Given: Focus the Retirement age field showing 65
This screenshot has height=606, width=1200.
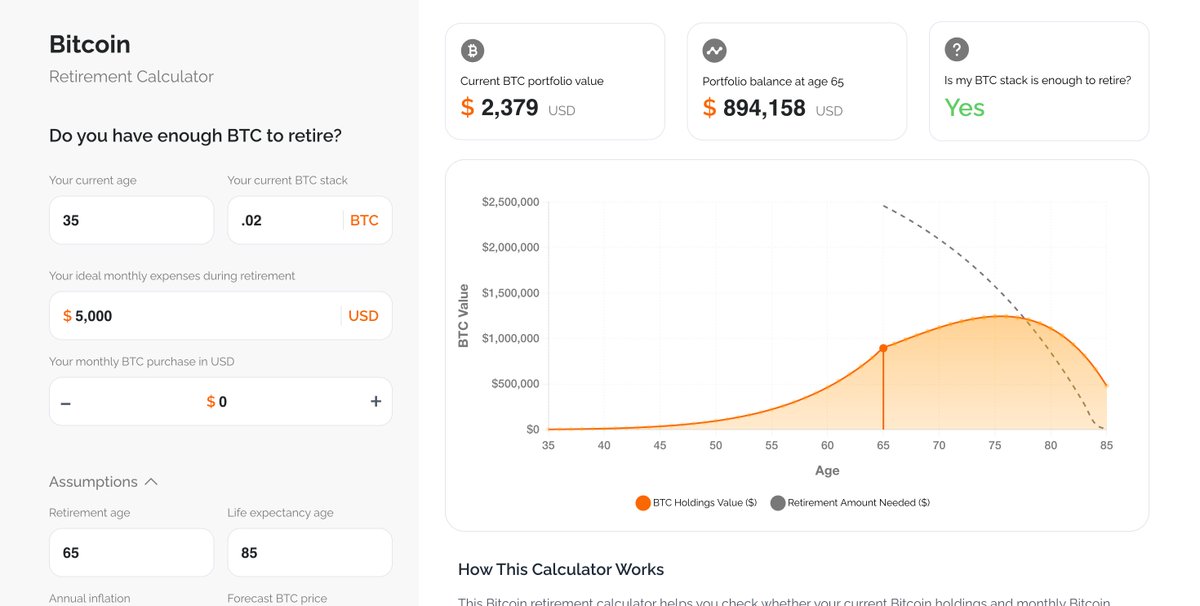Looking at the screenshot, I should (x=131, y=553).
